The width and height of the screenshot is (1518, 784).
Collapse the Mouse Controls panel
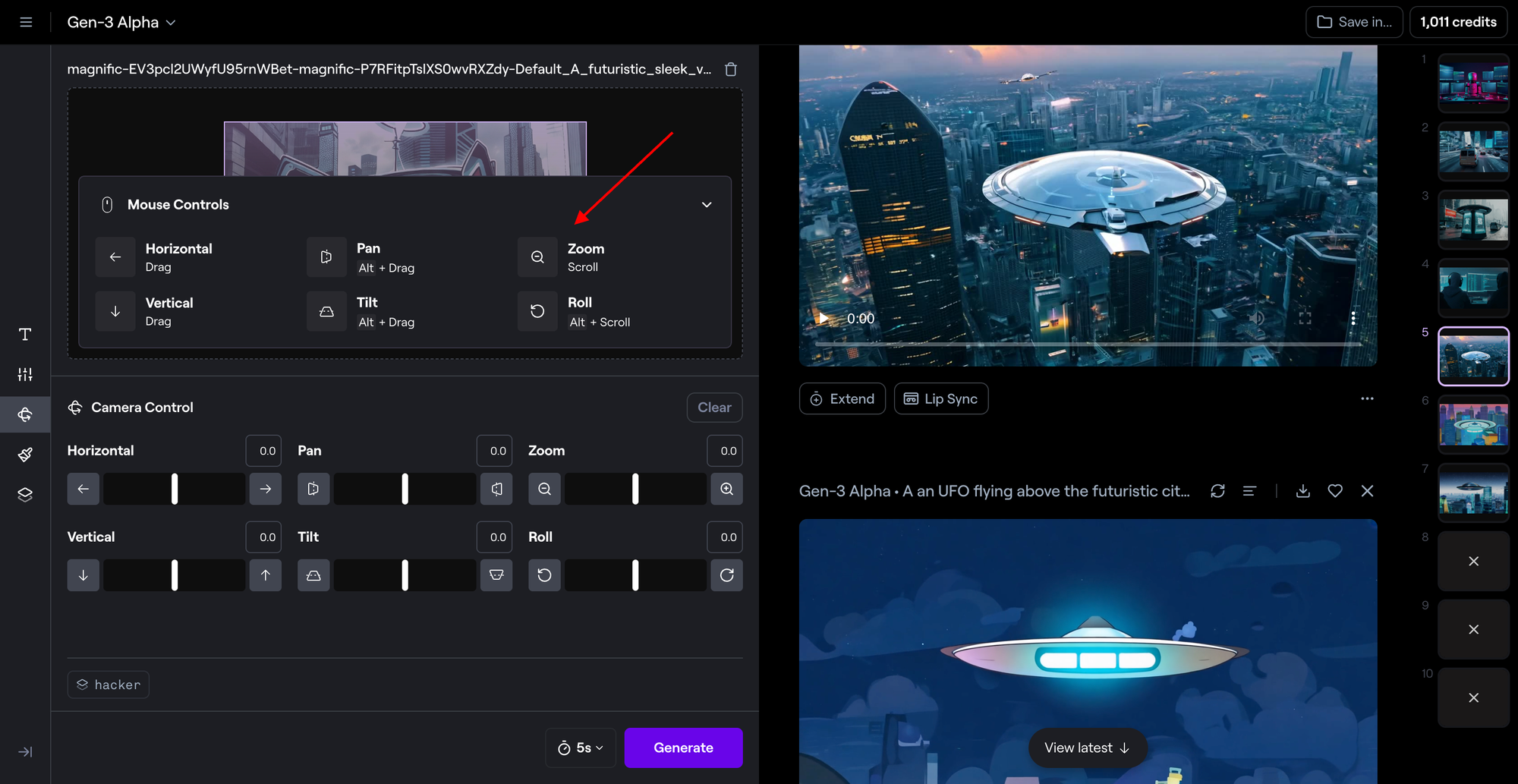click(x=706, y=204)
